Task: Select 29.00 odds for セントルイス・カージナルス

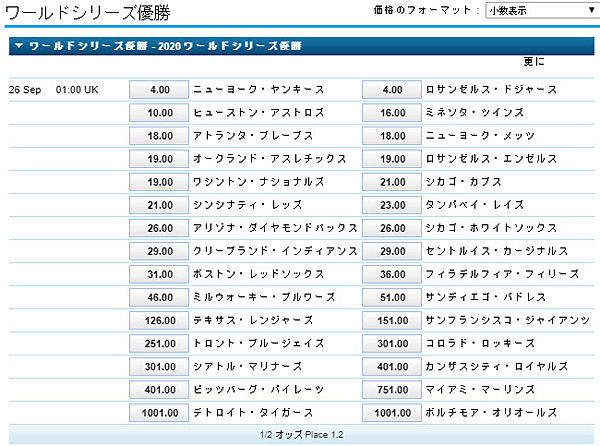Action: [x=392, y=251]
